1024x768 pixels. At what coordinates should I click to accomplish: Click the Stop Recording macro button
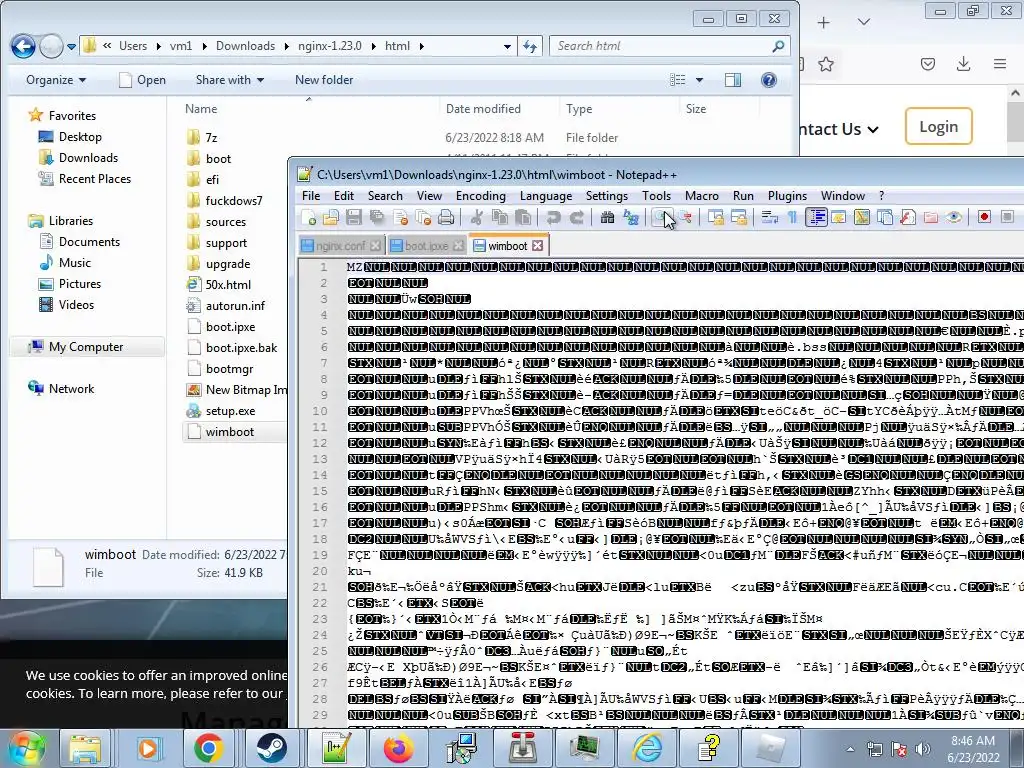point(1007,217)
